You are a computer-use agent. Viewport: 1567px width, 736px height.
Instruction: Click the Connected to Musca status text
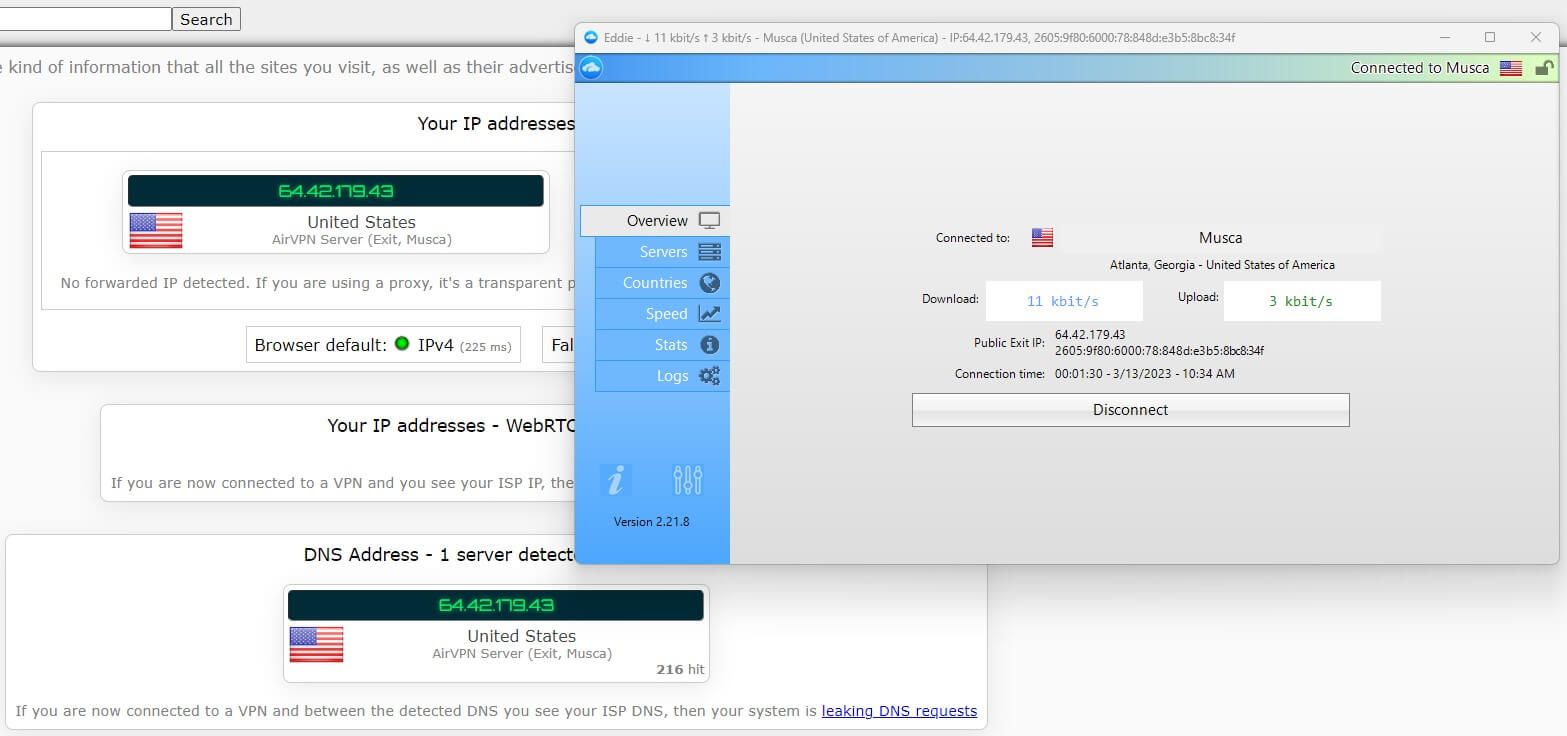coord(1419,68)
